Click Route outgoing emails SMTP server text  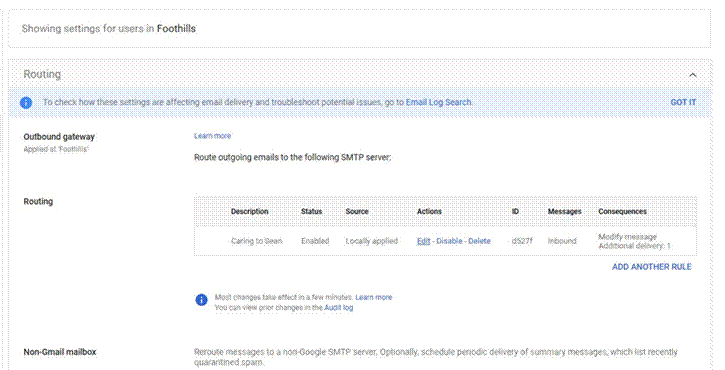pos(293,157)
